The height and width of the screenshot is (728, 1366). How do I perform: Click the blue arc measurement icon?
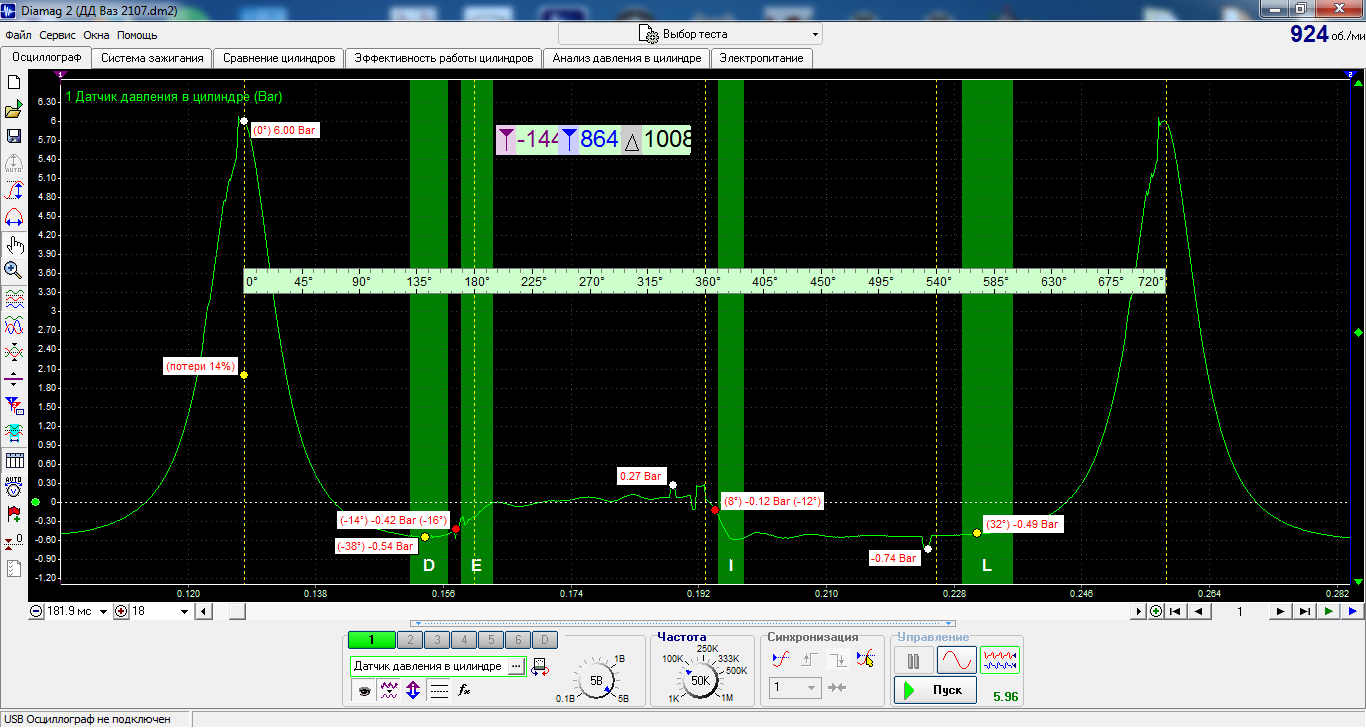click(x=14, y=218)
